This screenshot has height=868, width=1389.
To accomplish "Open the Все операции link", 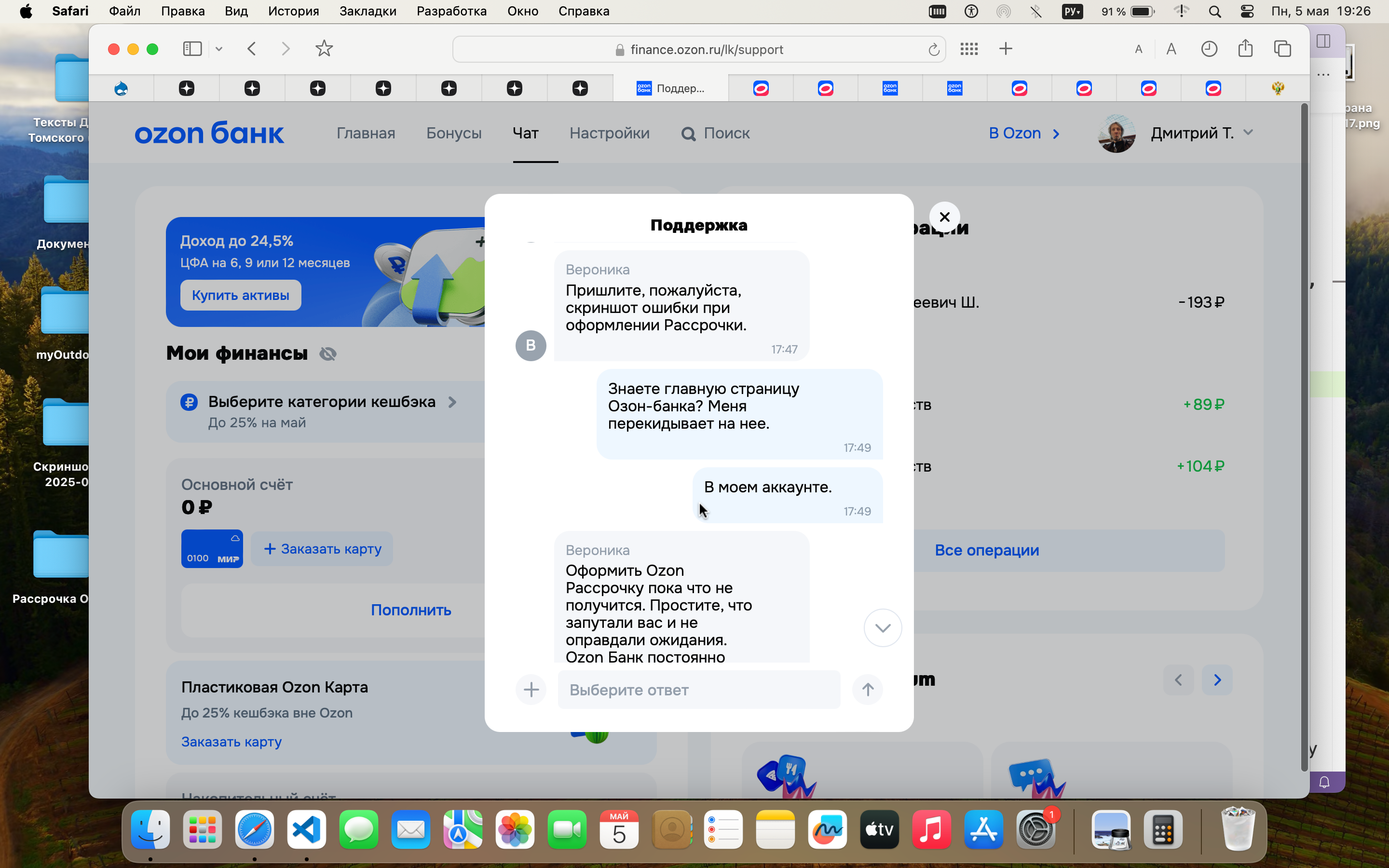I will (987, 550).
